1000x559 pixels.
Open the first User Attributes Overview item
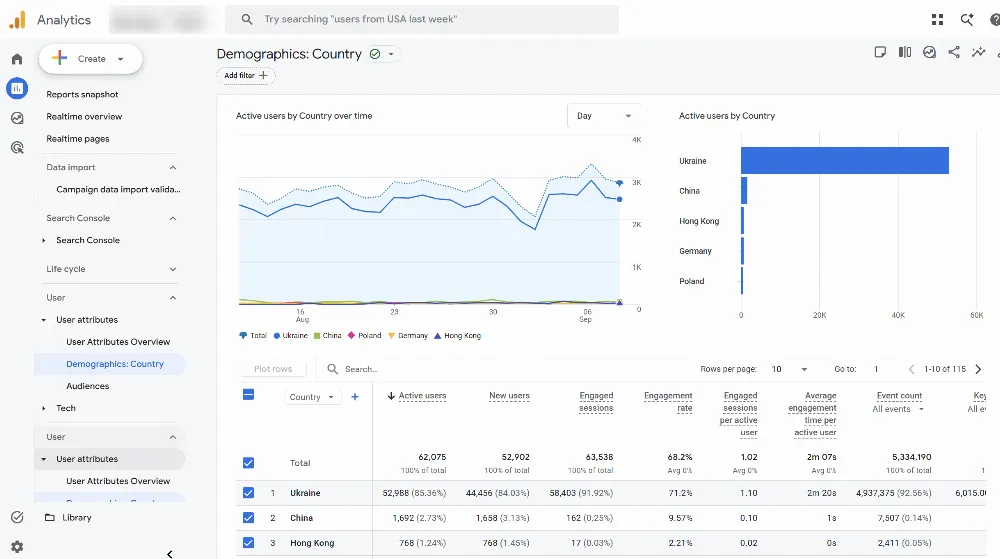tap(118, 342)
